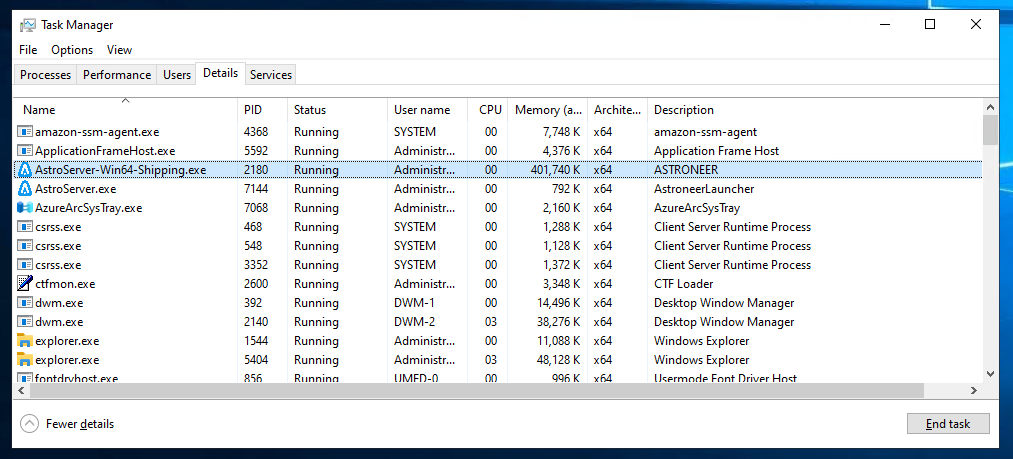1013x459 pixels.
Task: Sort by the User name column header
Action: tap(427, 110)
